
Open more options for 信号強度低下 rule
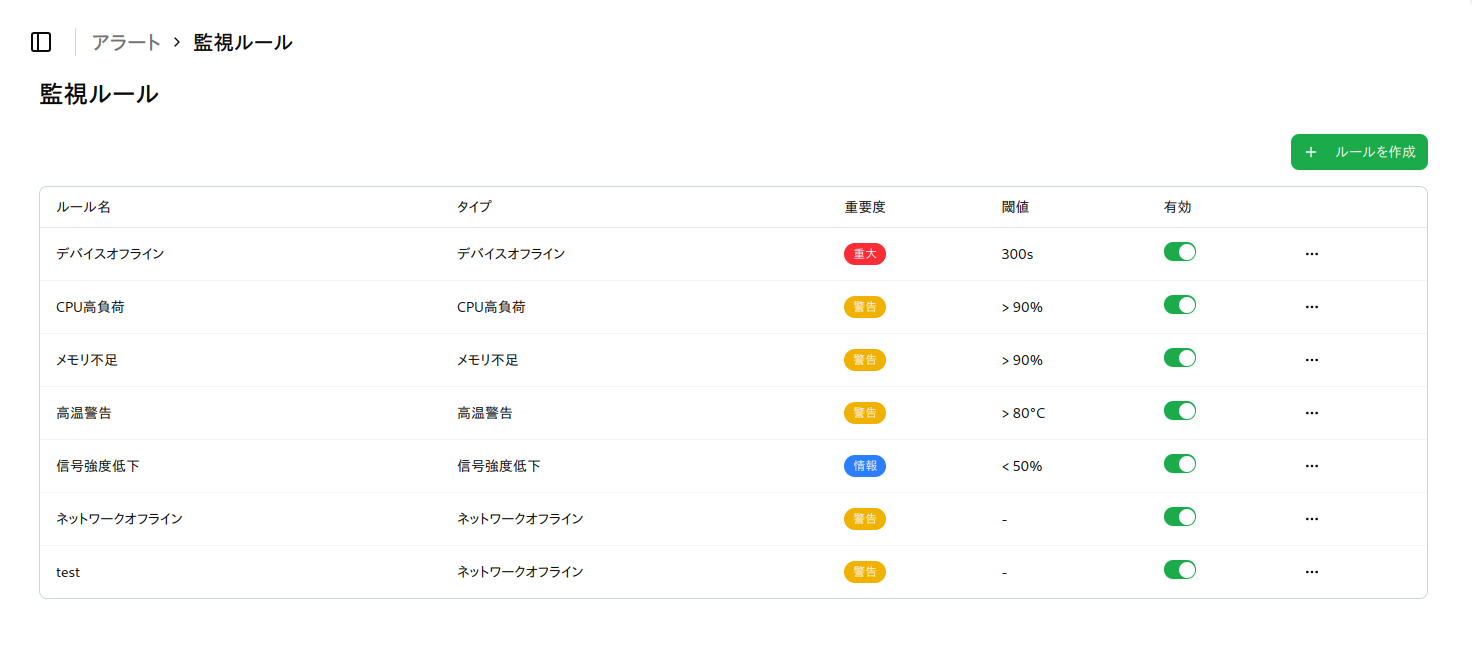pos(1312,466)
